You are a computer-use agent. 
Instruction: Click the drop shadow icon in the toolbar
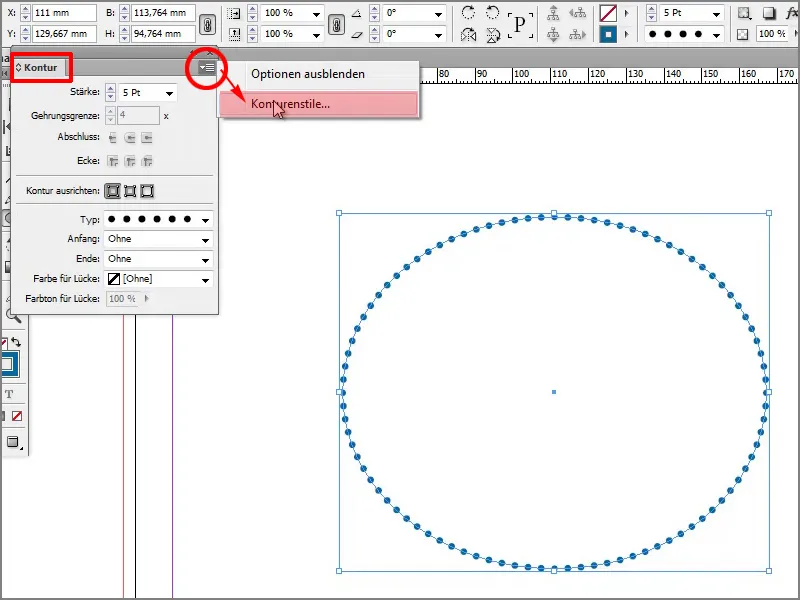pos(769,13)
